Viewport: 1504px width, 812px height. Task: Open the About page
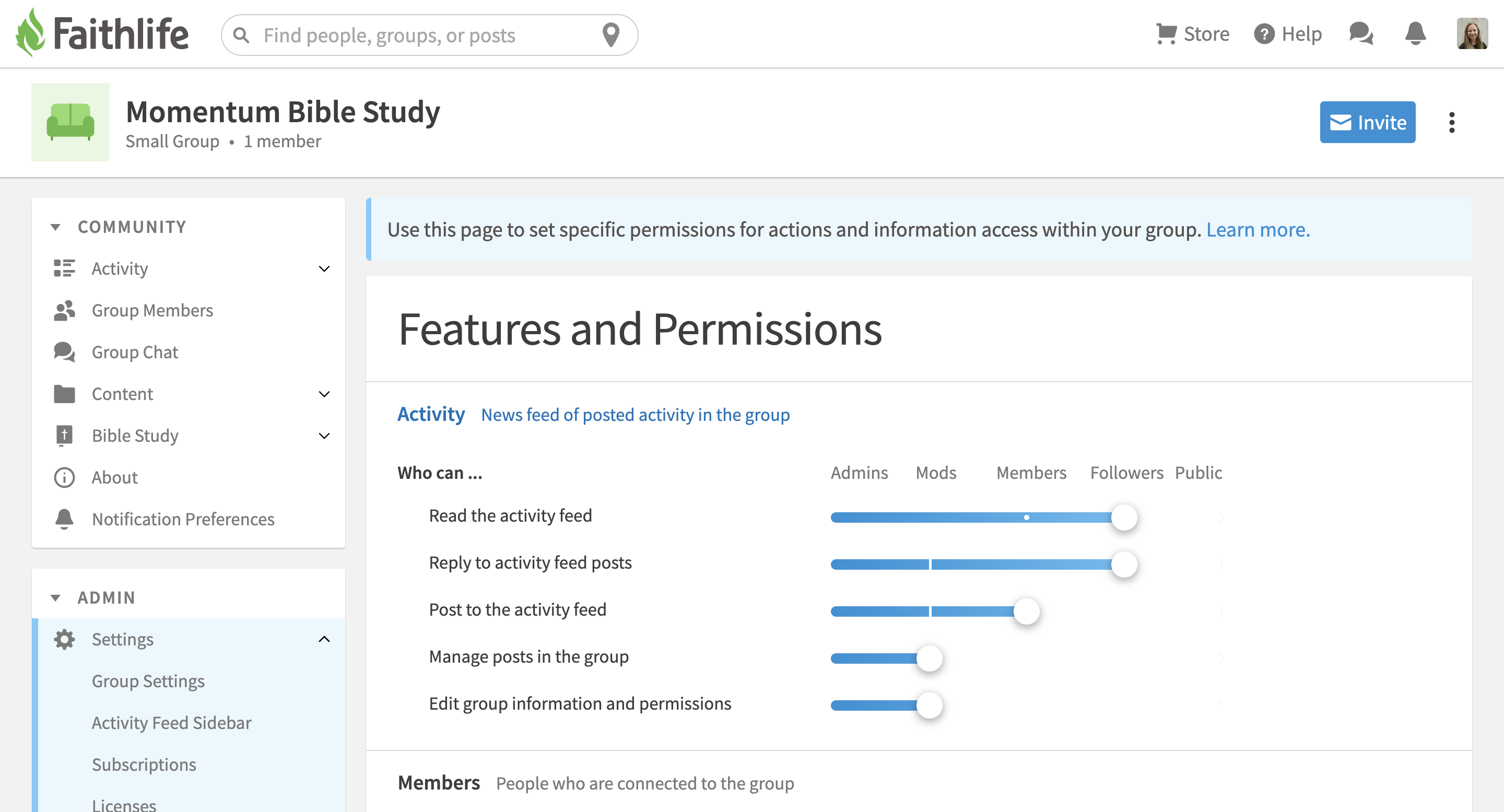(114, 477)
